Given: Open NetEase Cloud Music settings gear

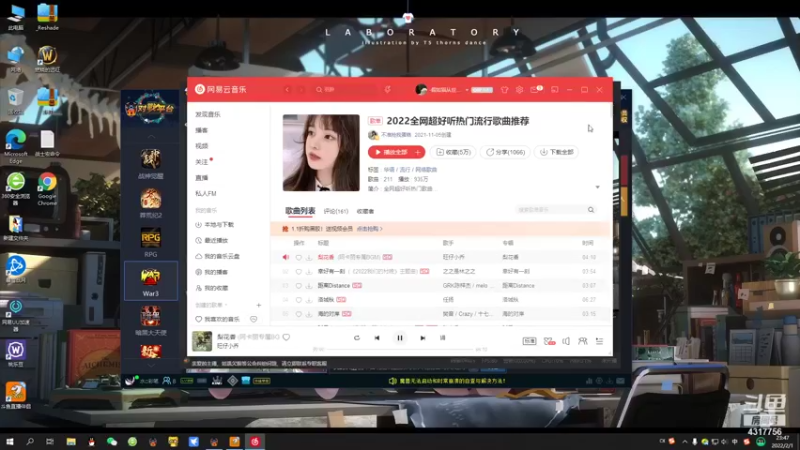Looking at the screenshot, I should [519, 90].
